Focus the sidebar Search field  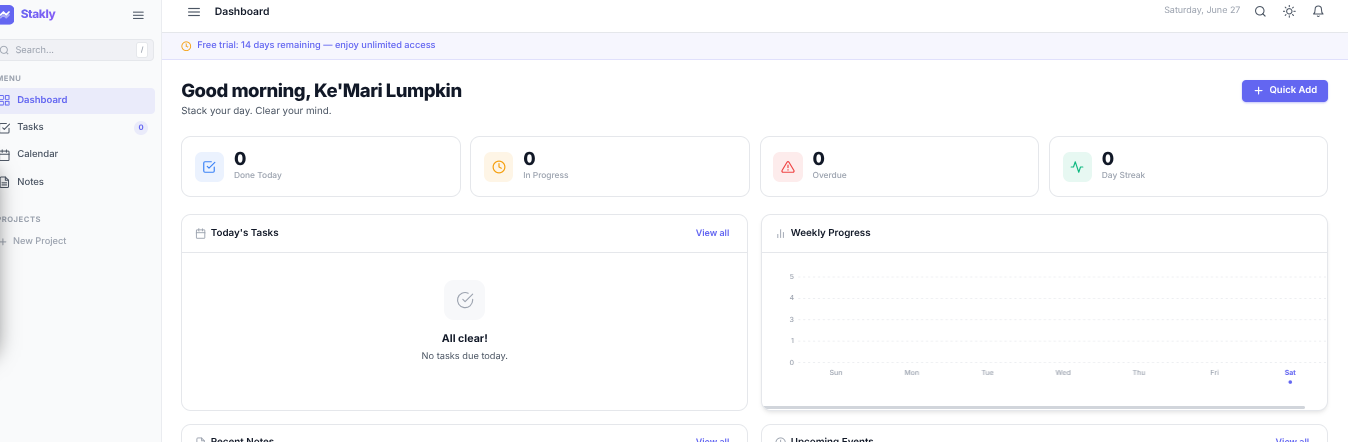76,49
